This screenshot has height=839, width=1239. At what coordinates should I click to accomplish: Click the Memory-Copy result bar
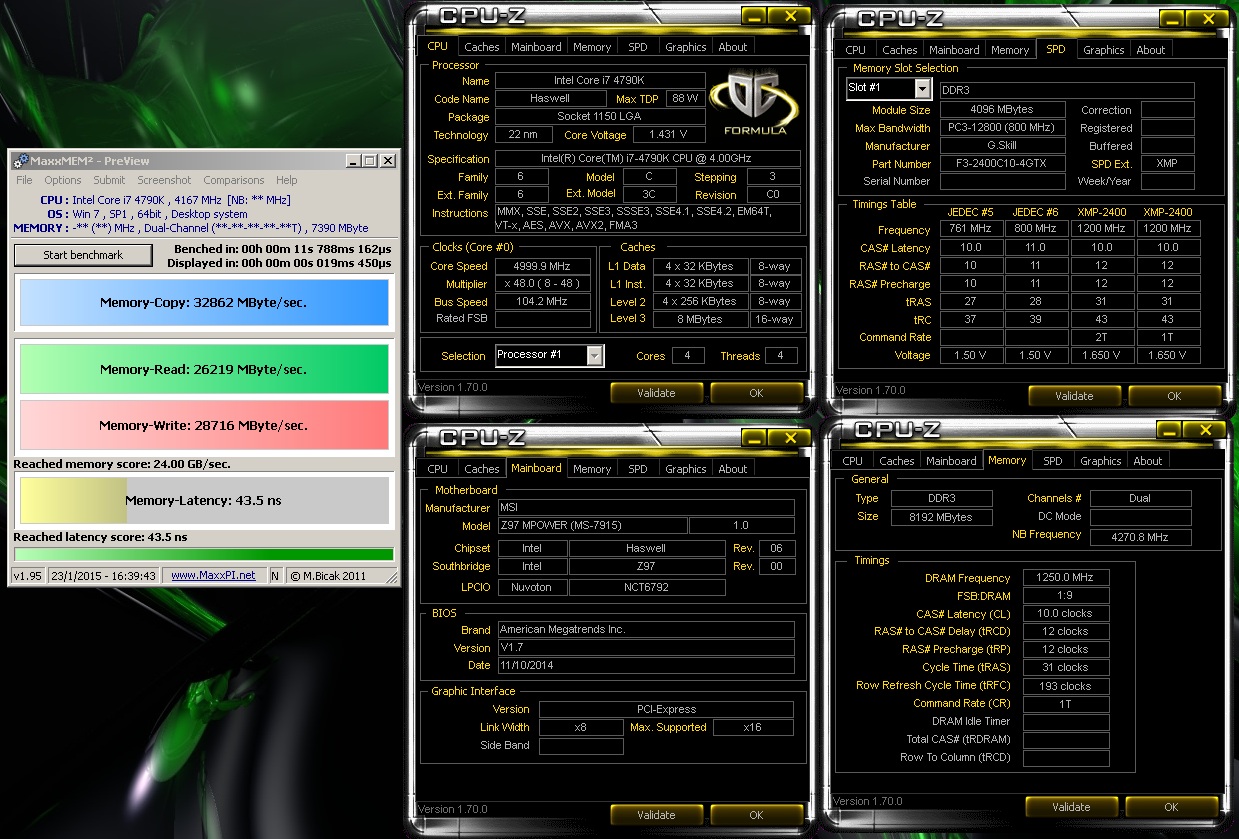(204, 302)
